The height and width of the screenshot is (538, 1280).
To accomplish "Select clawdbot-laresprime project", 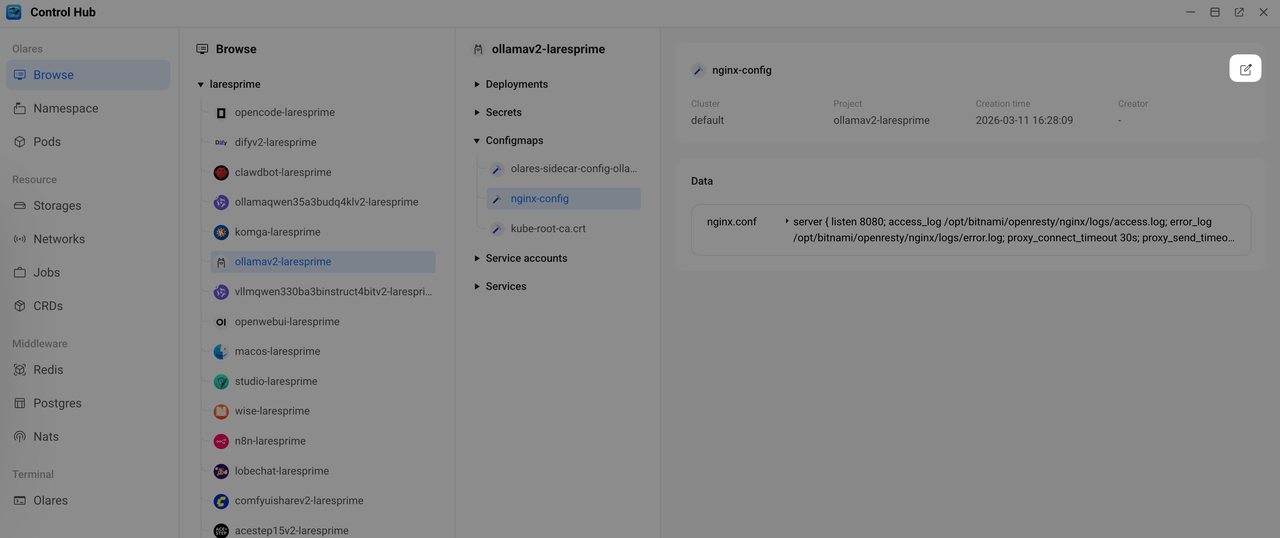I will 323,172.
